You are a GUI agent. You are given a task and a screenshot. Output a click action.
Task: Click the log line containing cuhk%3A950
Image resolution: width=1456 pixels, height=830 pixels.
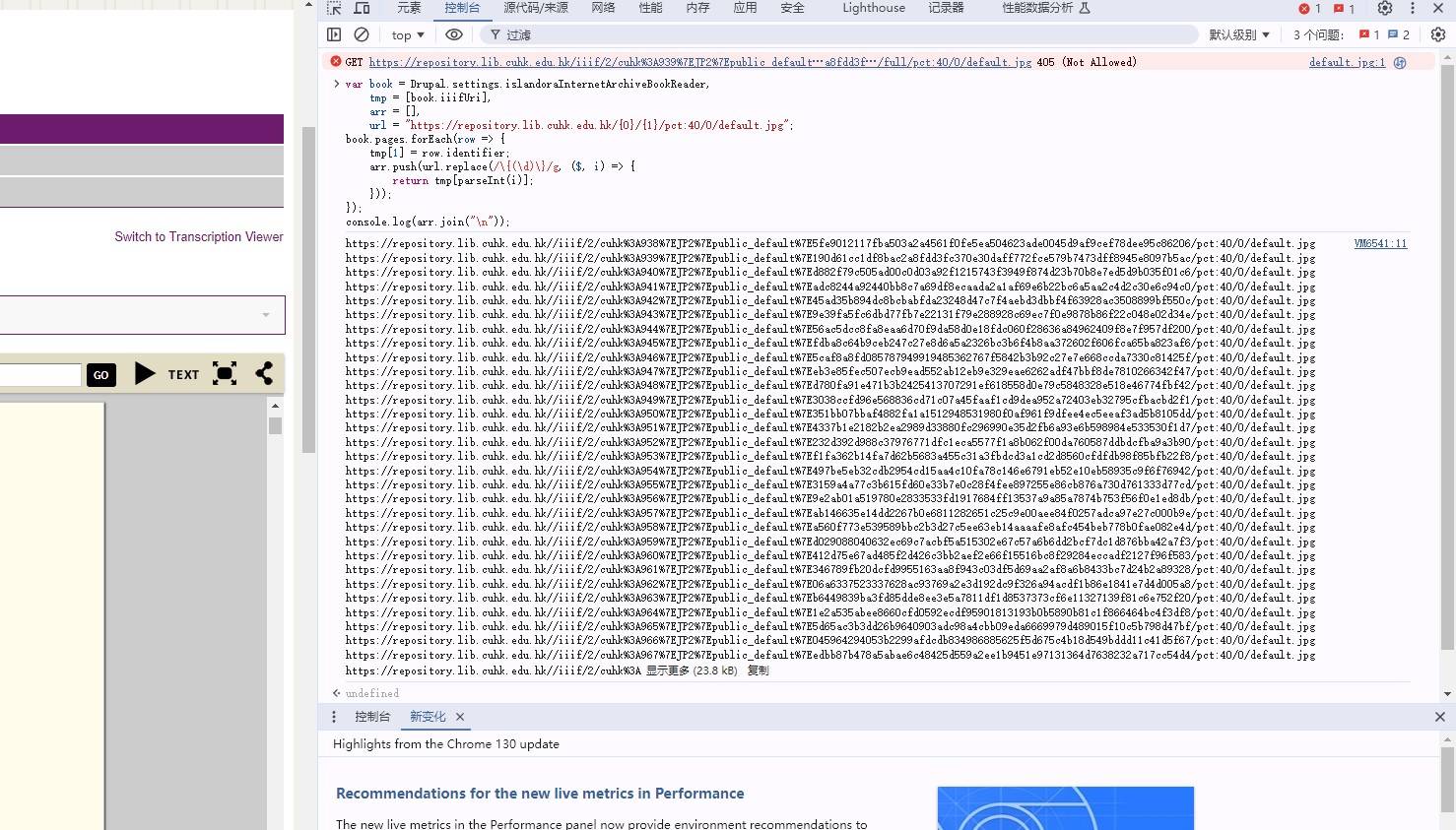[x=830, y=414]
